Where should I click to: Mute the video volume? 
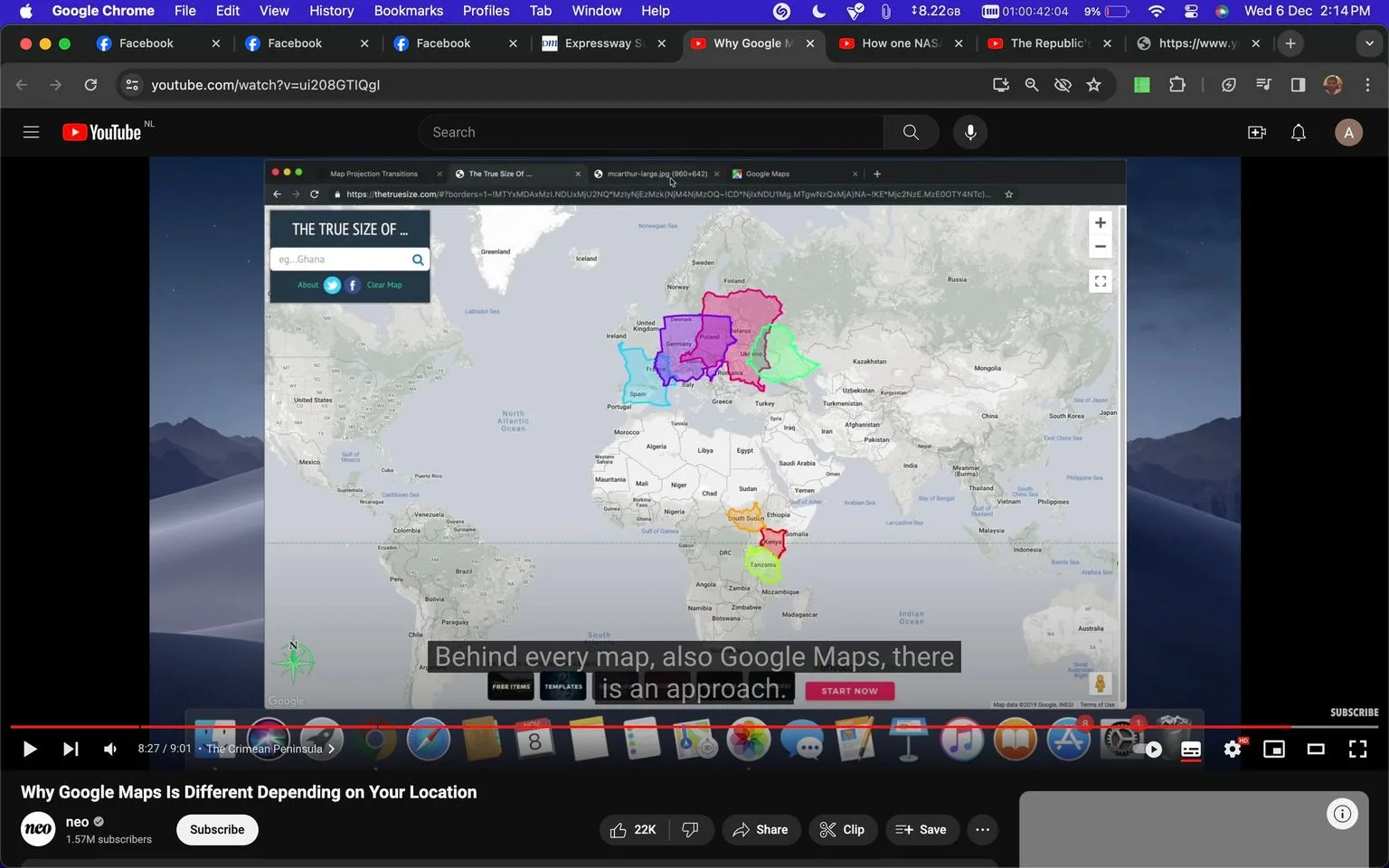110,749
